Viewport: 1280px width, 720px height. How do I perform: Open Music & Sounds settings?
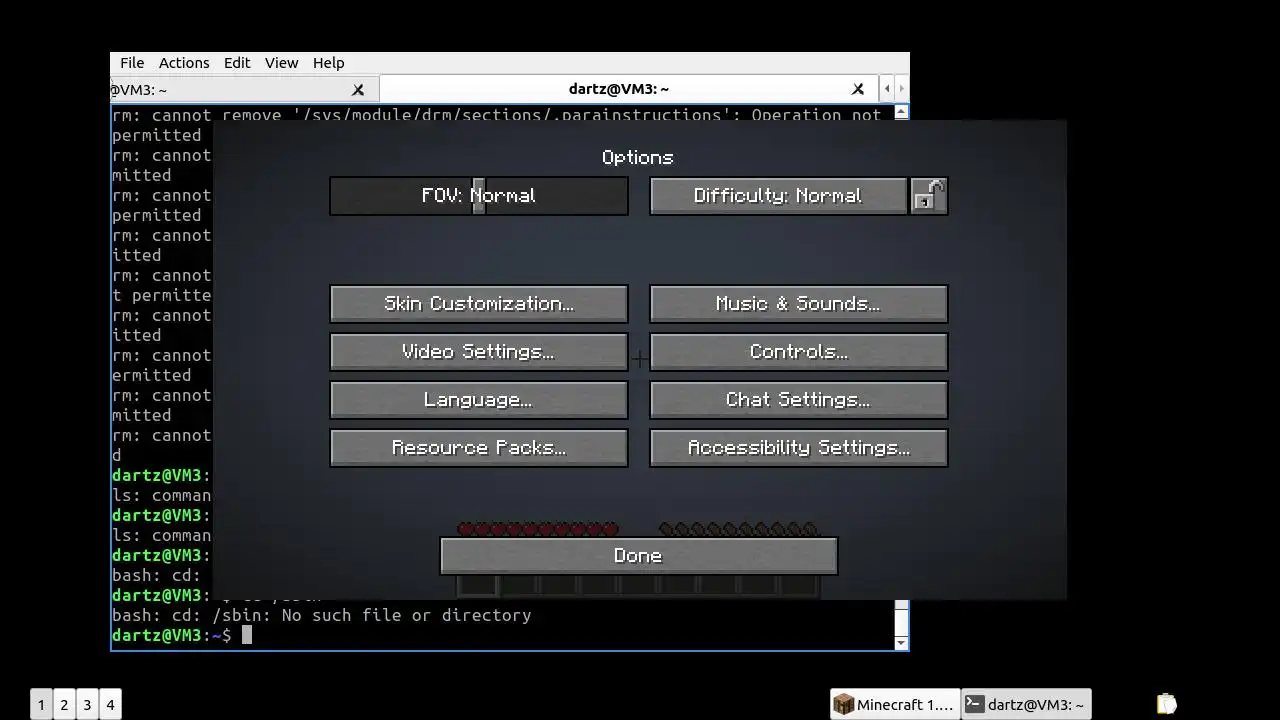click(x=798, y=304)
